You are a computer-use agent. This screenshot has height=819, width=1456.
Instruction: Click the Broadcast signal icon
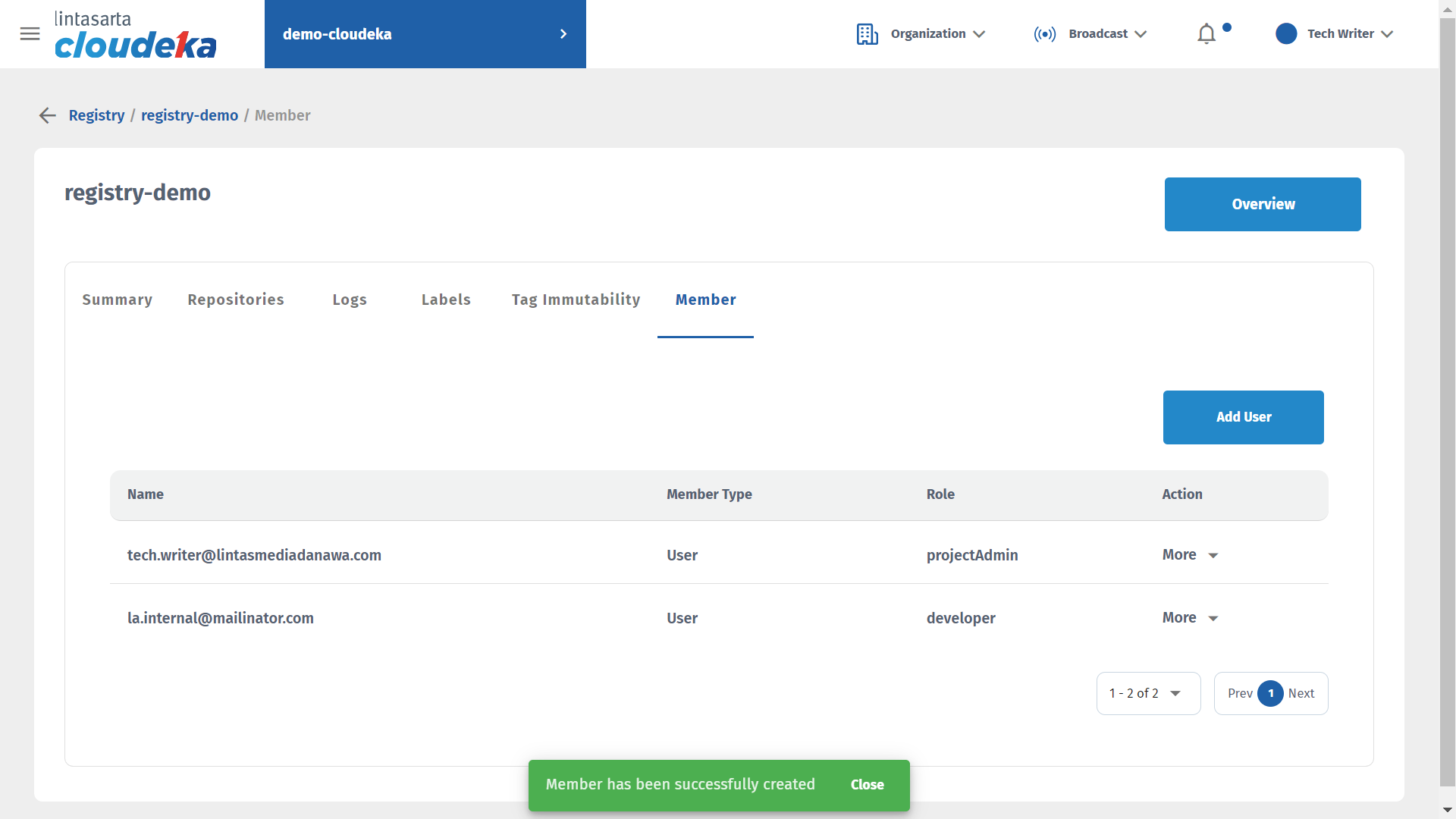click(x=1044, y=34)
